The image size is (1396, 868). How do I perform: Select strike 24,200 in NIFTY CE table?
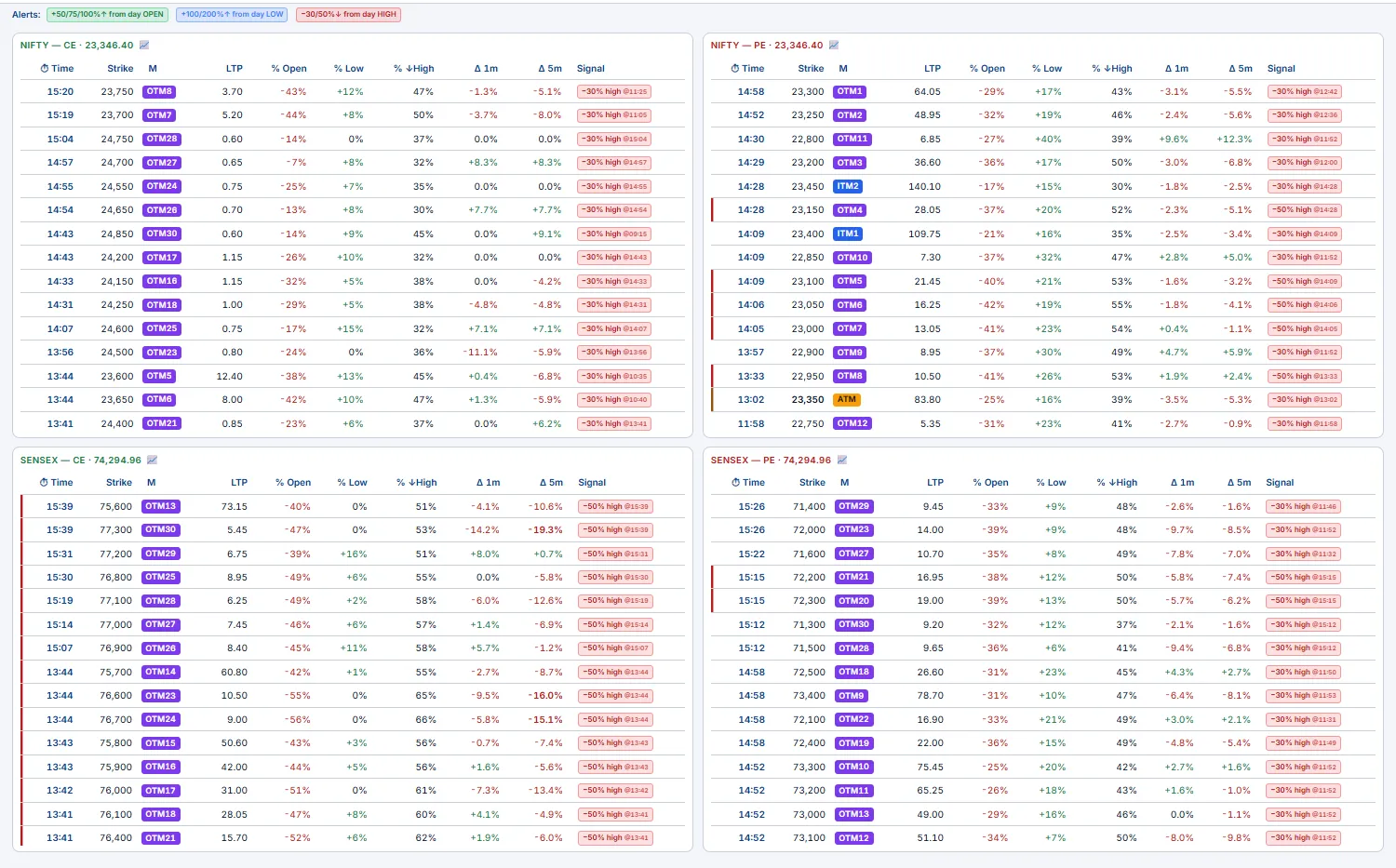[117, 257]
